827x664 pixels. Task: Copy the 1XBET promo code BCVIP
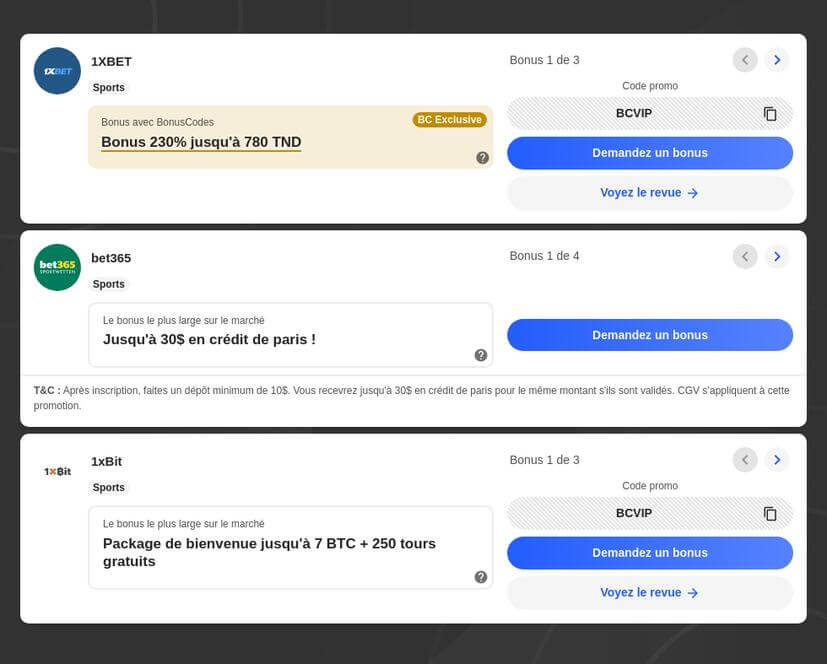770,114
